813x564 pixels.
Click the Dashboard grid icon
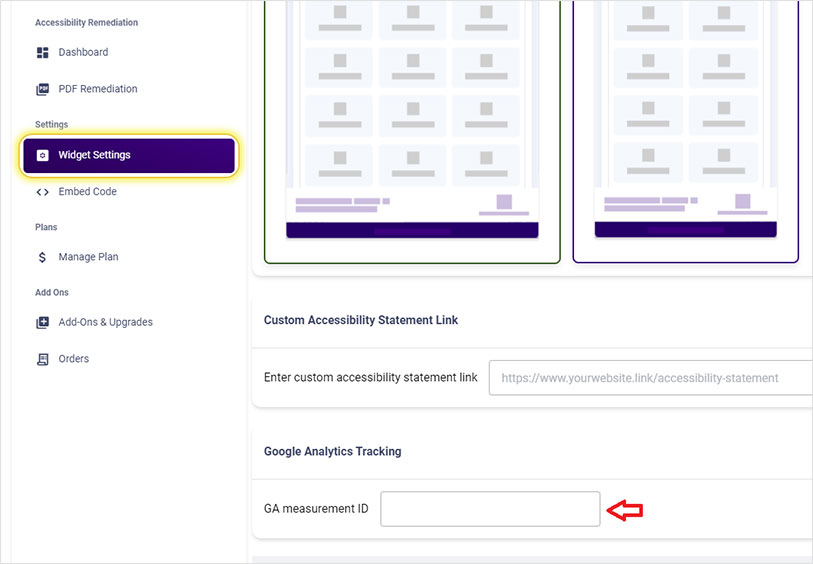[x=43, y=52]
